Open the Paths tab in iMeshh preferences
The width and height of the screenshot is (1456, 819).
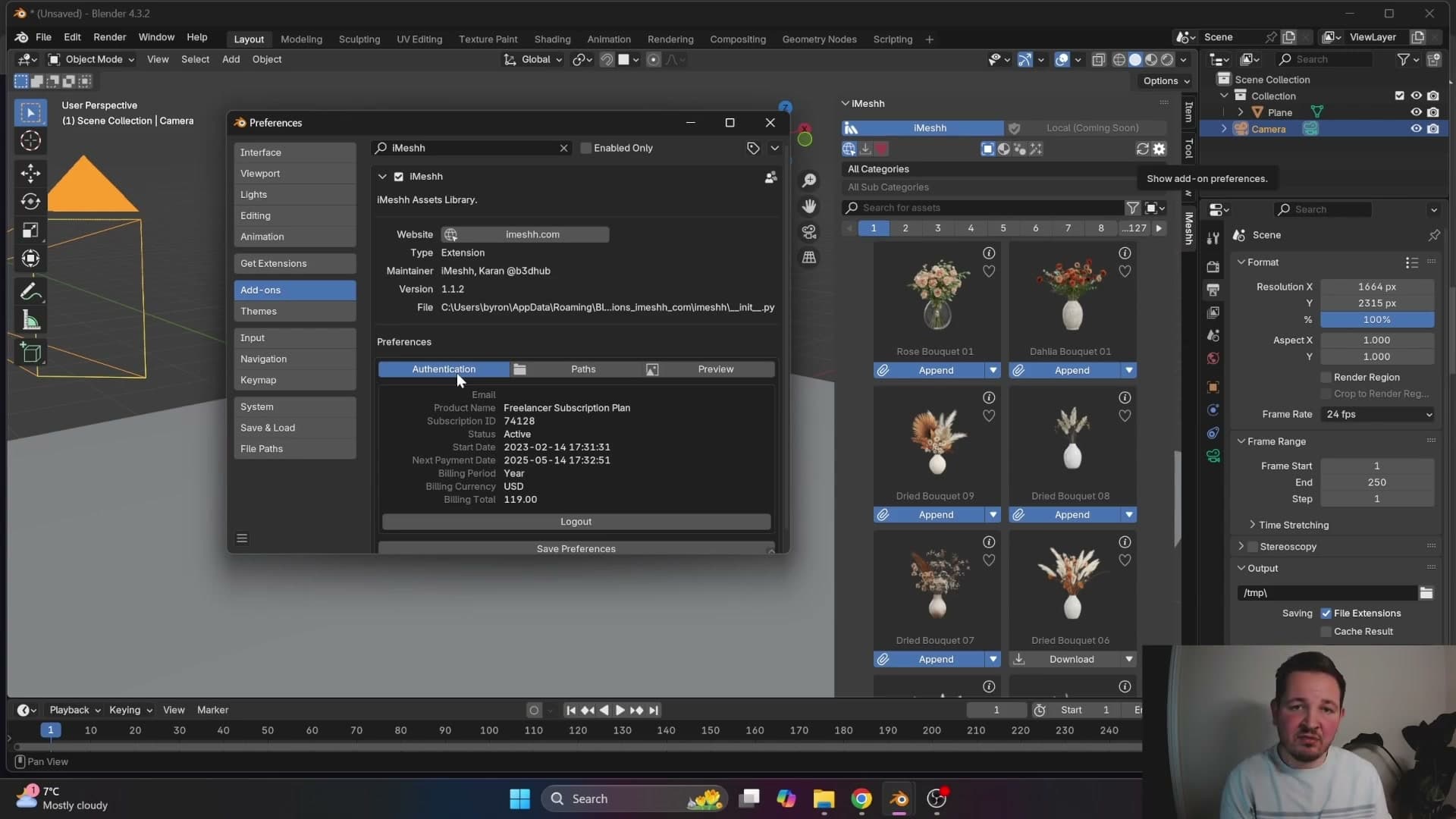pyautogui.click(x=576, y=369)
